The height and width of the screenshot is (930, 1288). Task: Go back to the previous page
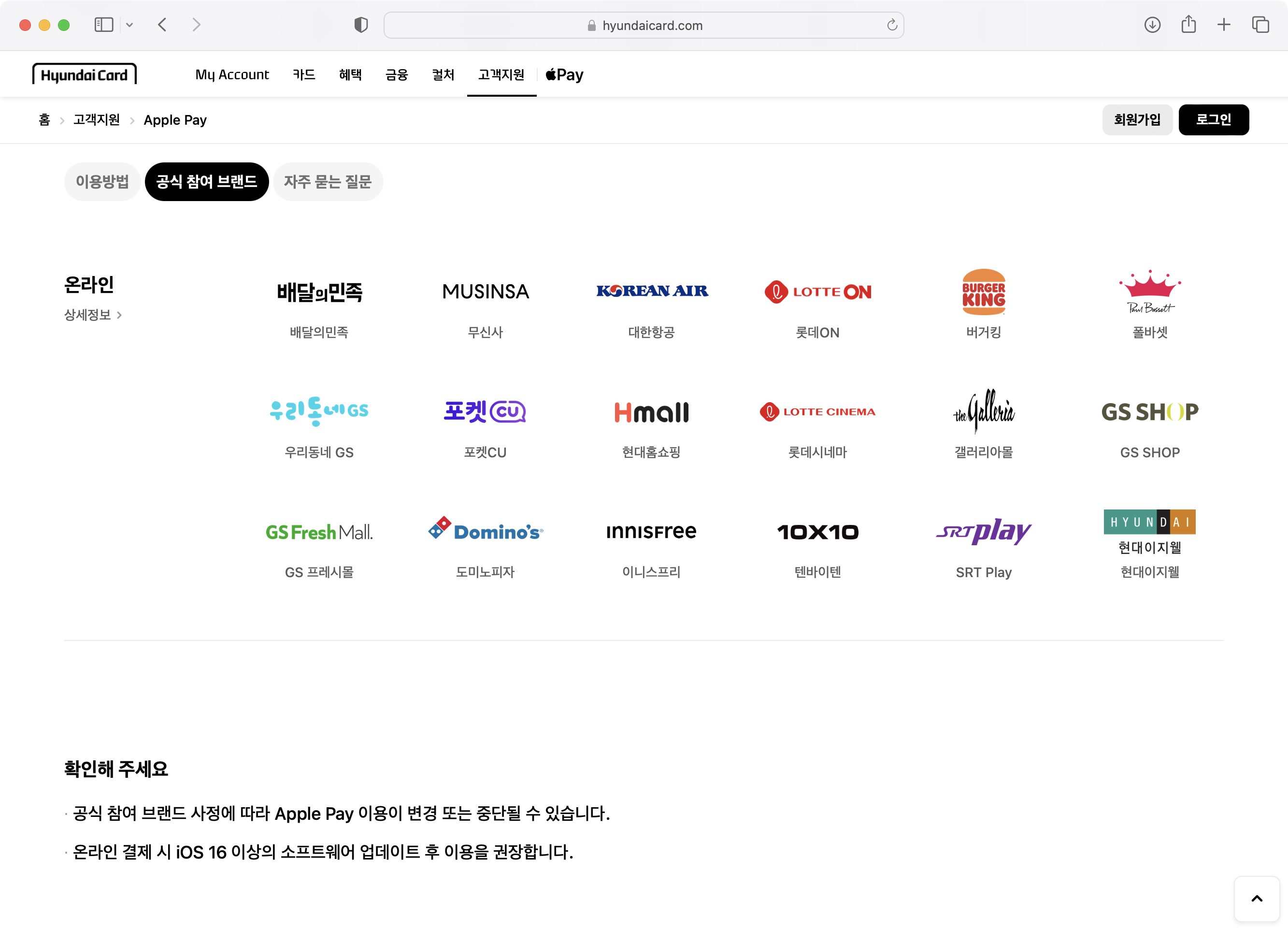[x=162, y=25]
